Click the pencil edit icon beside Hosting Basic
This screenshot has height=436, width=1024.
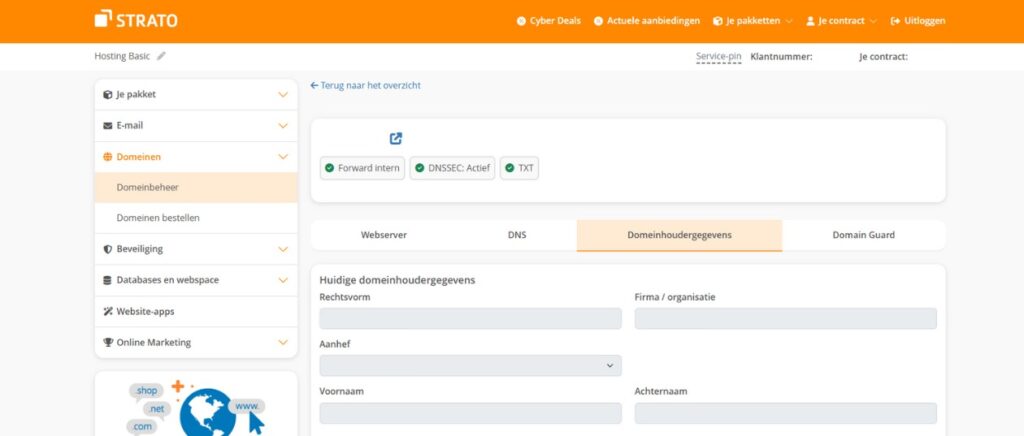point(161,56)
